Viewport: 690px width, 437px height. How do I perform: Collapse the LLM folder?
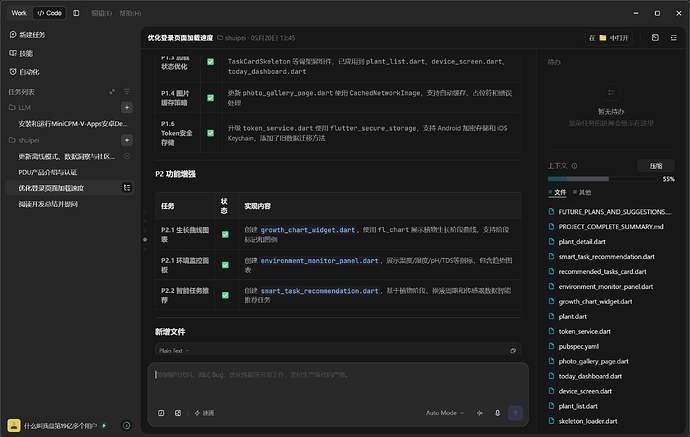pyautogui.click(x=20, y=107)
